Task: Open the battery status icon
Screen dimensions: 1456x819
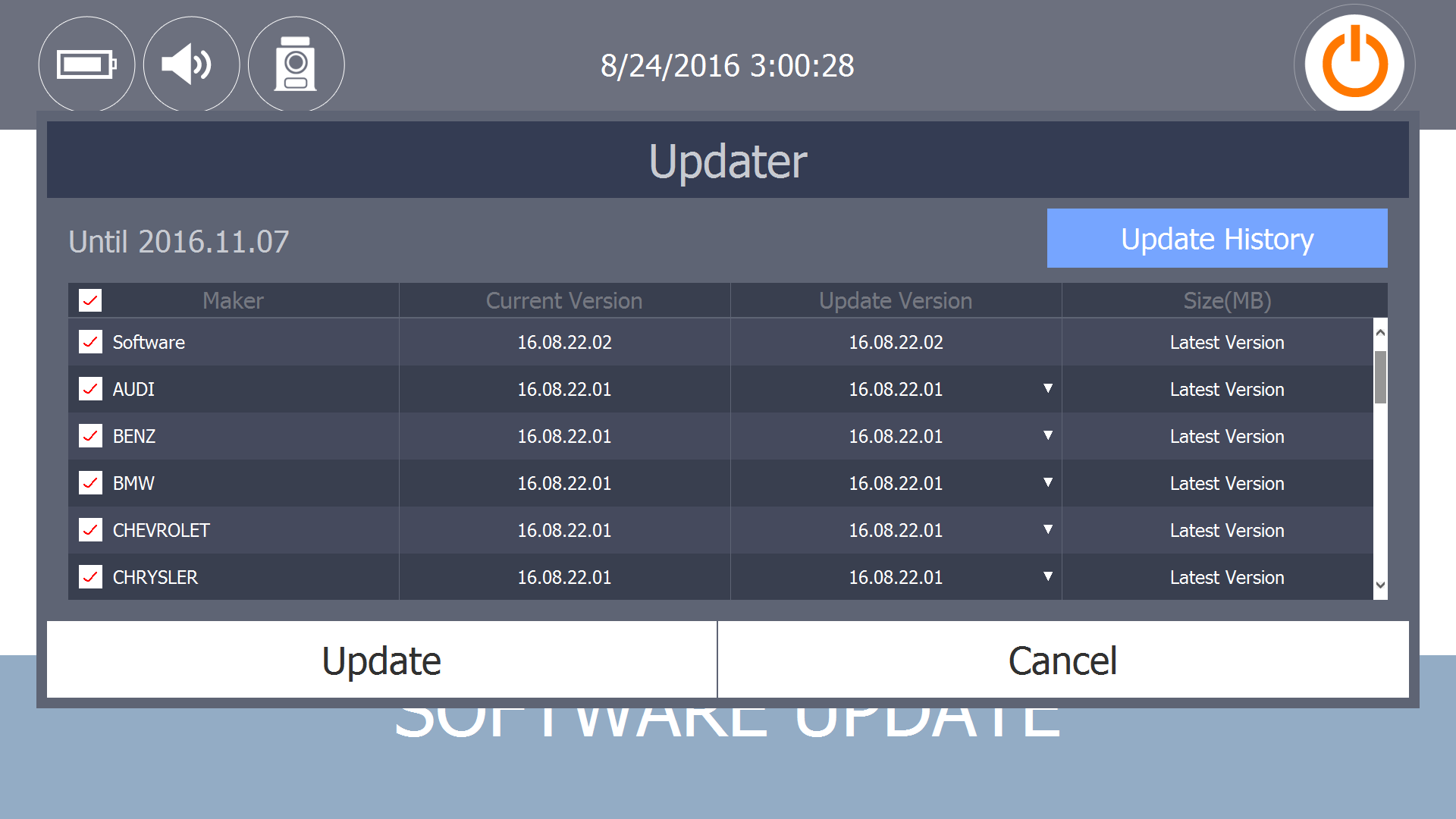Action: click(87, 64)
